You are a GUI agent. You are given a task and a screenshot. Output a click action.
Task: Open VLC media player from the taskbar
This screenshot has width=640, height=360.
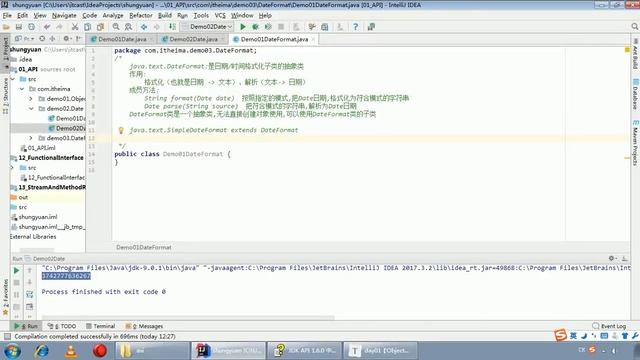click(71, 351)
